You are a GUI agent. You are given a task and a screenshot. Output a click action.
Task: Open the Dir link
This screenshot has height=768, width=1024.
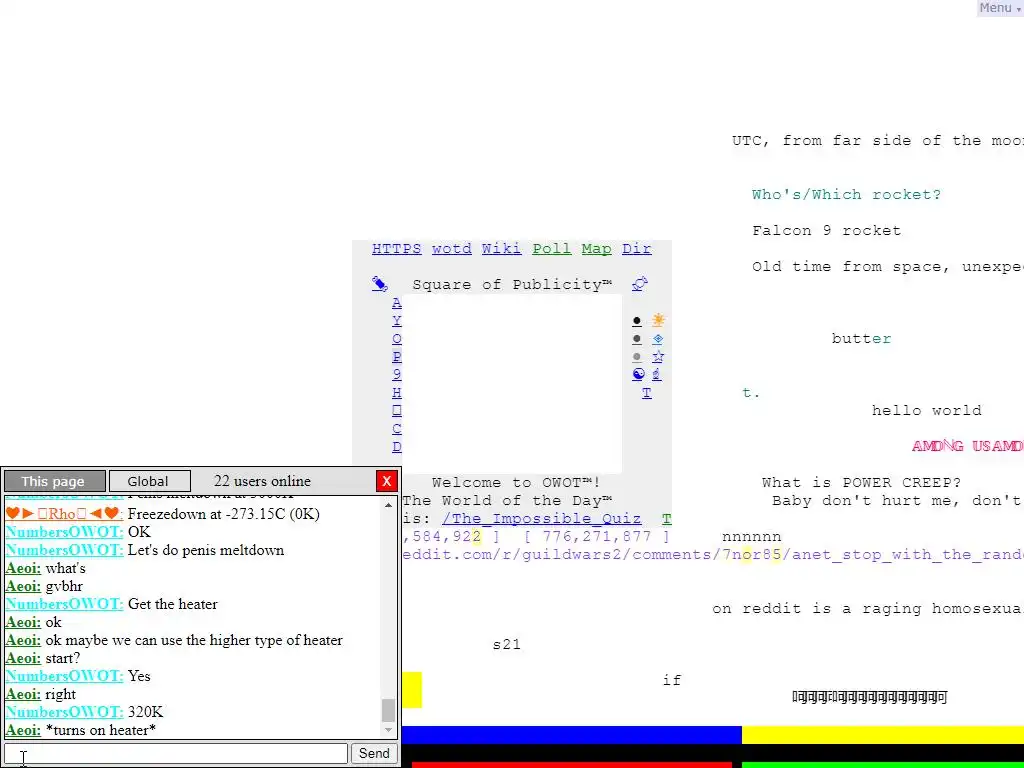[636, 249]
